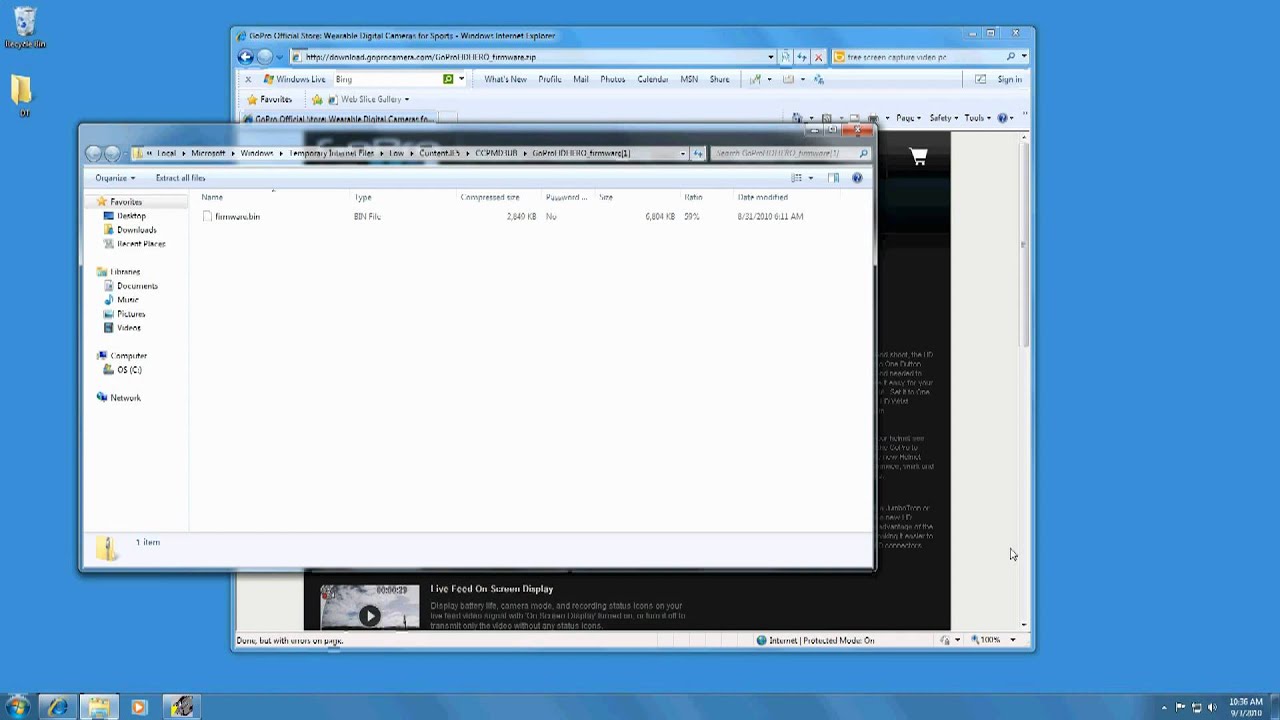Select Computer in the navigation pane
The image size is (1280, 720).
(128, 356)
